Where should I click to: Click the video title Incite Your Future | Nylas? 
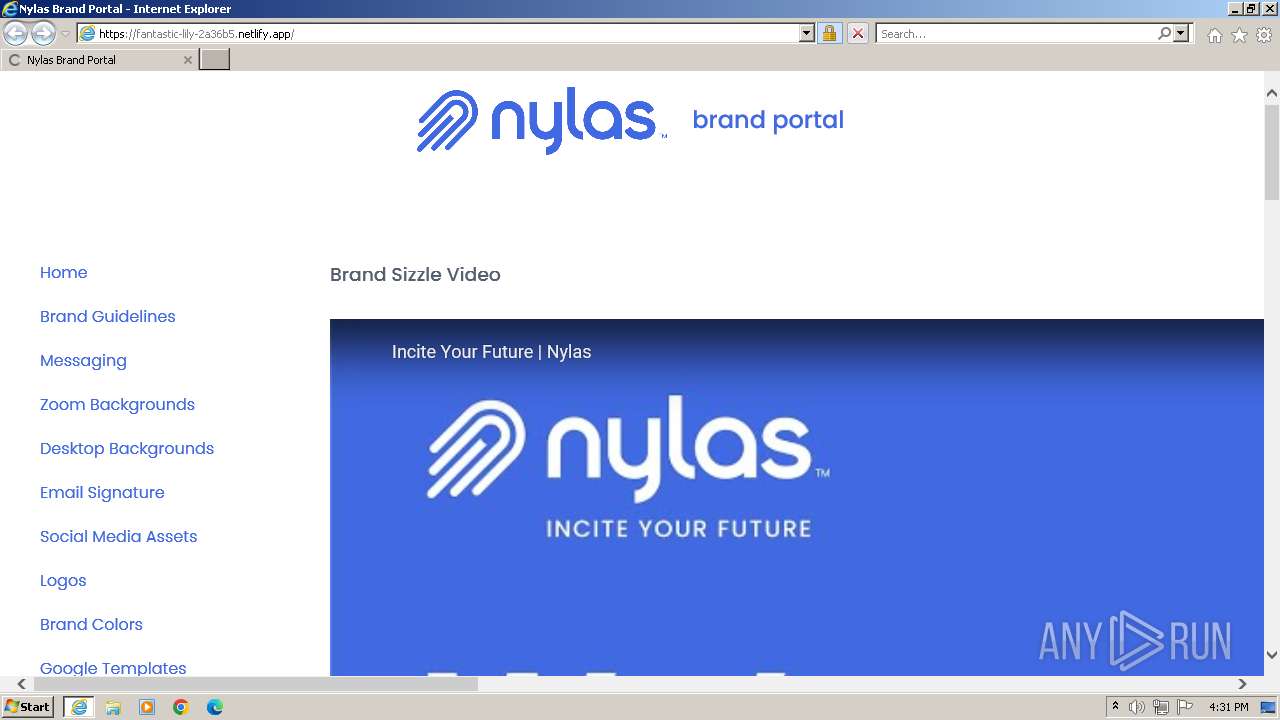point(491,352)
